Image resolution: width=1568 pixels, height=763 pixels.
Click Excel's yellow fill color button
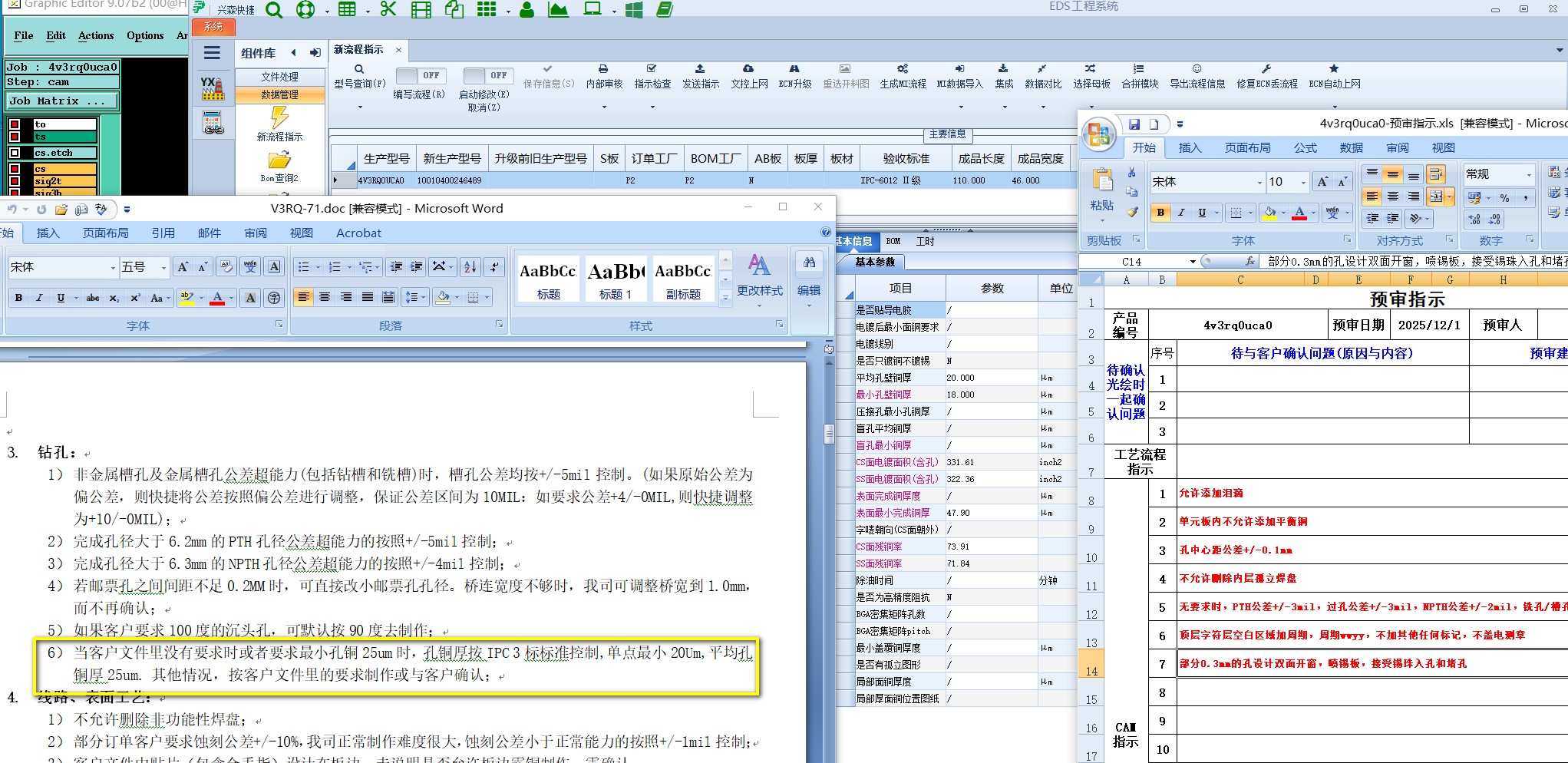1269,213
